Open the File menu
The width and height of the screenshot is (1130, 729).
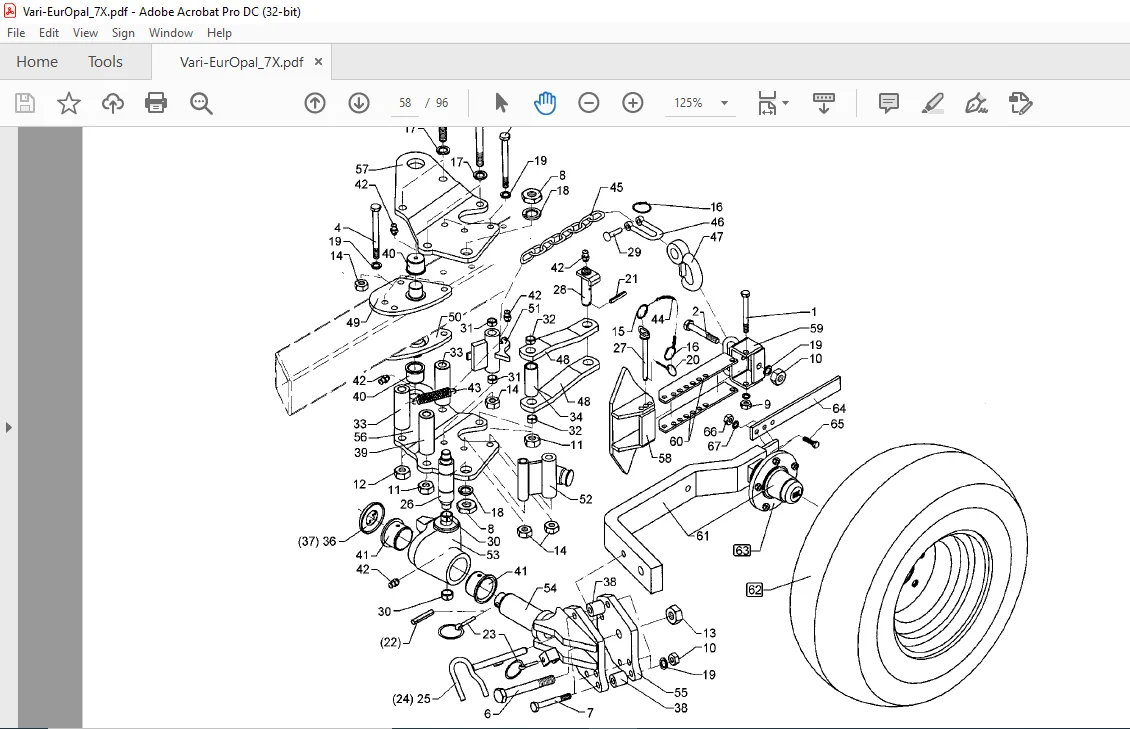pos(16,32)
